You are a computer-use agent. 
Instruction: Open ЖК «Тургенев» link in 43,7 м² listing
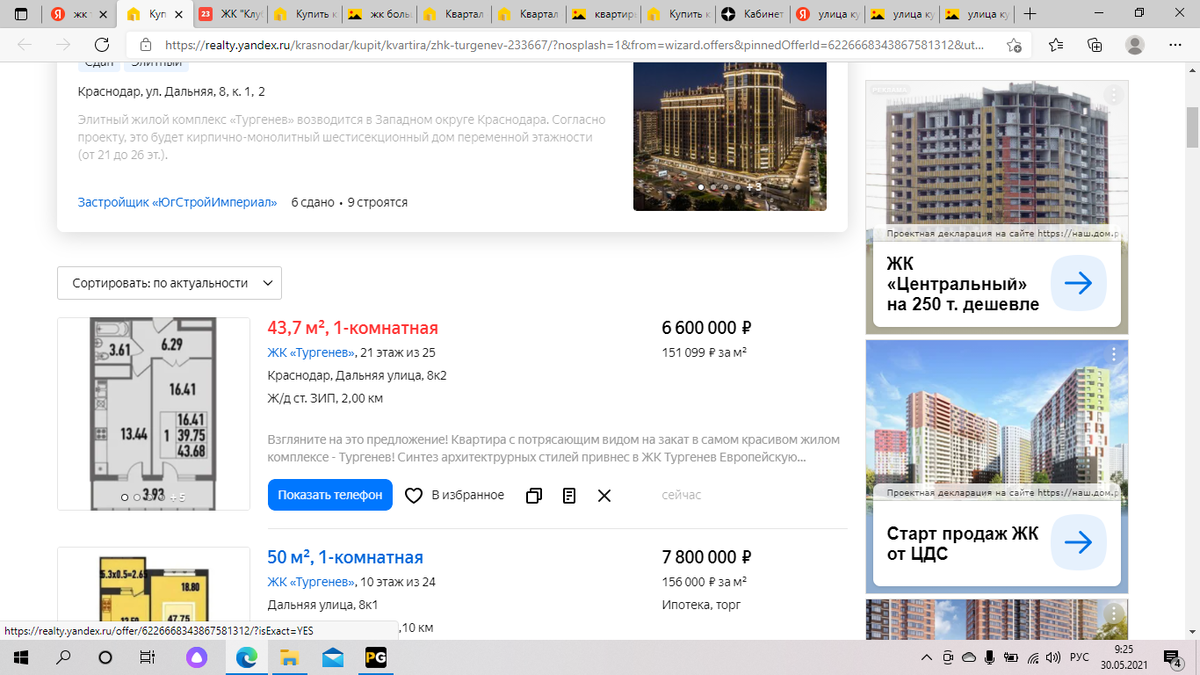click(311, 352)
